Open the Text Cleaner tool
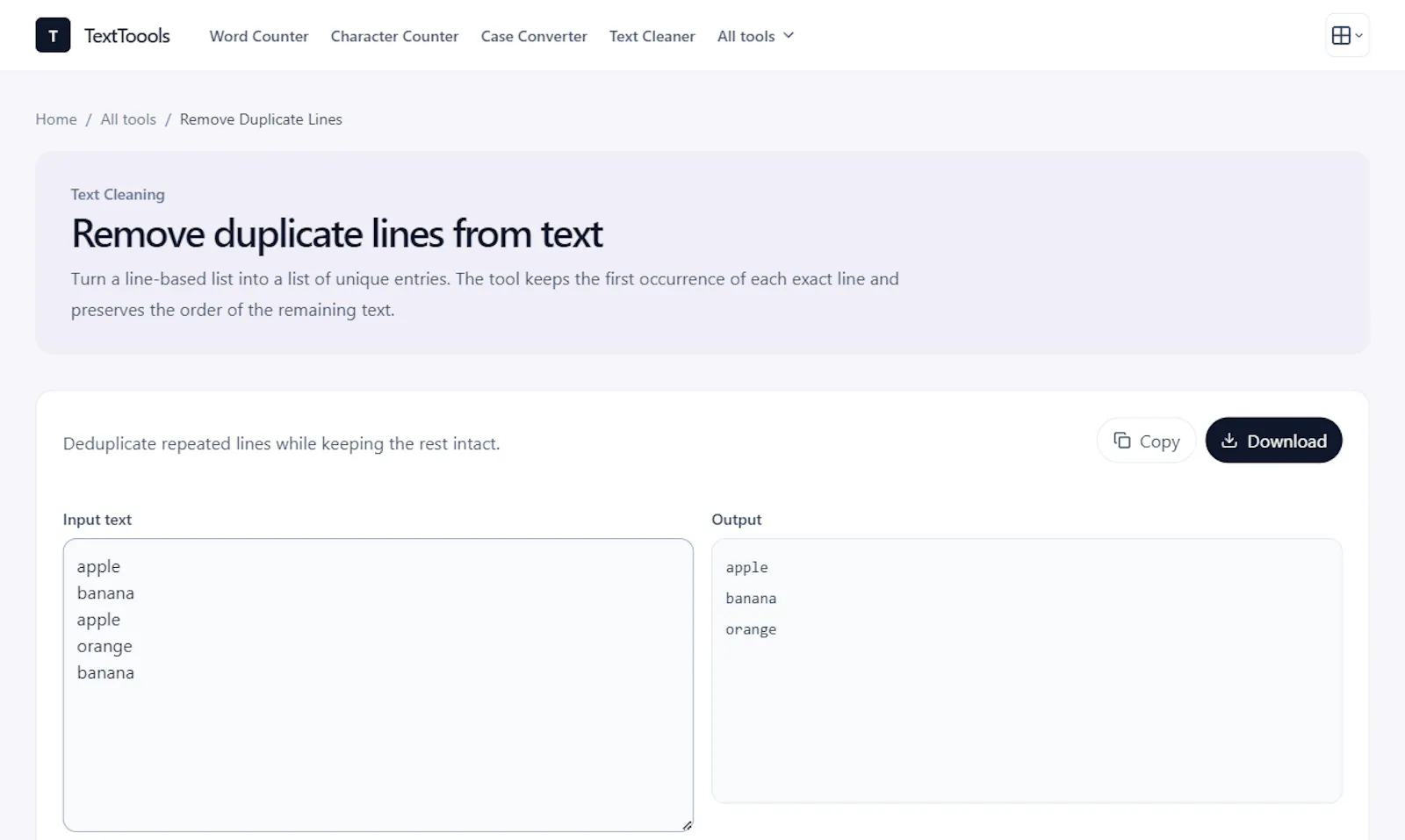The width and height of the screenshot is (1405, 840). coord(652,36)
